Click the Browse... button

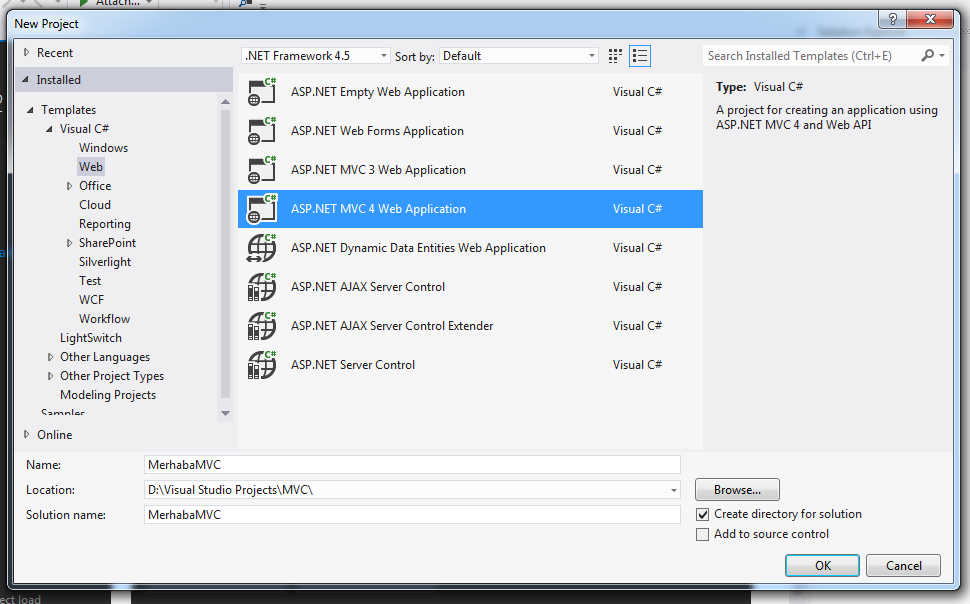tap(737, 490)
